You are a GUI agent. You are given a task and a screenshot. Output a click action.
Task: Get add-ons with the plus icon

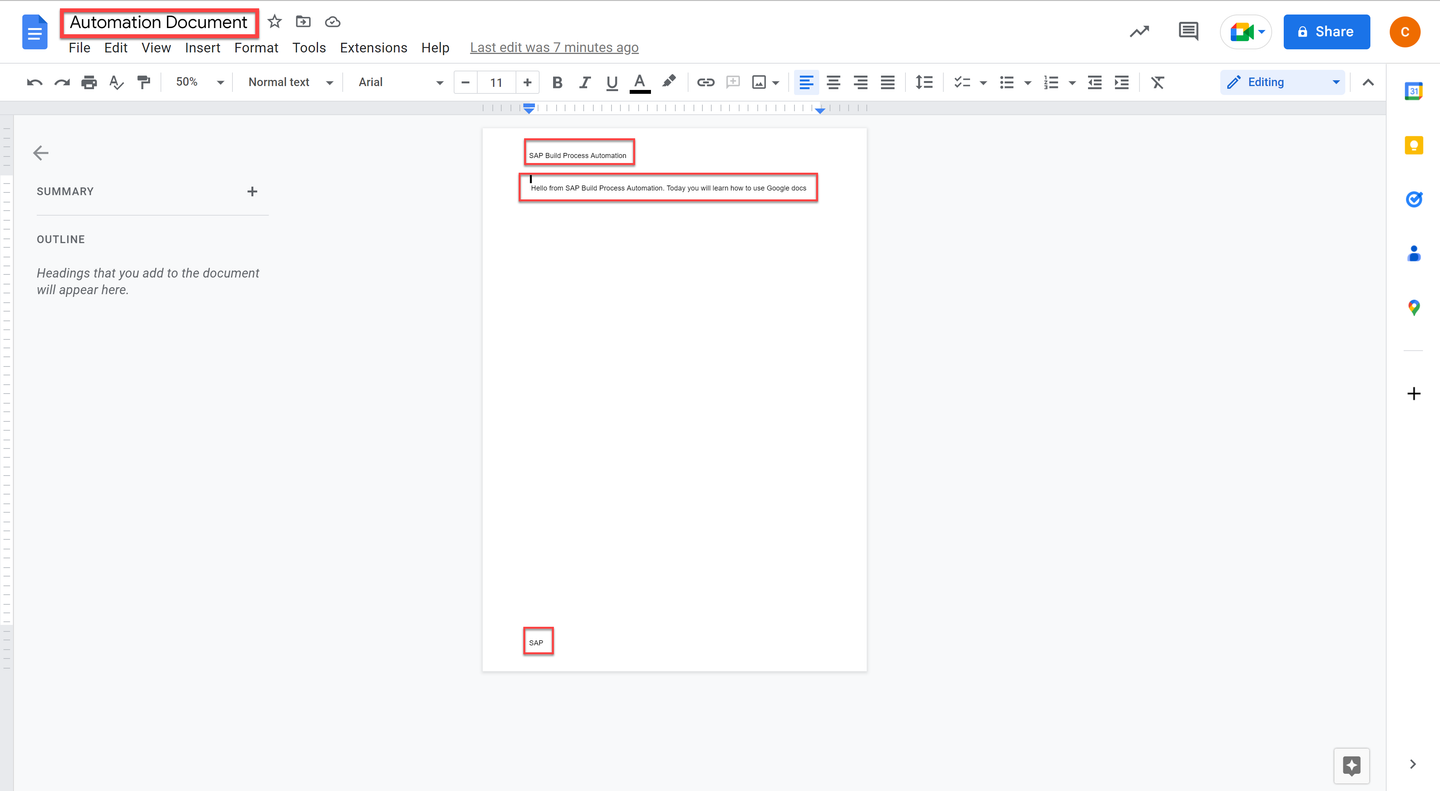[x=1414, y=394]
